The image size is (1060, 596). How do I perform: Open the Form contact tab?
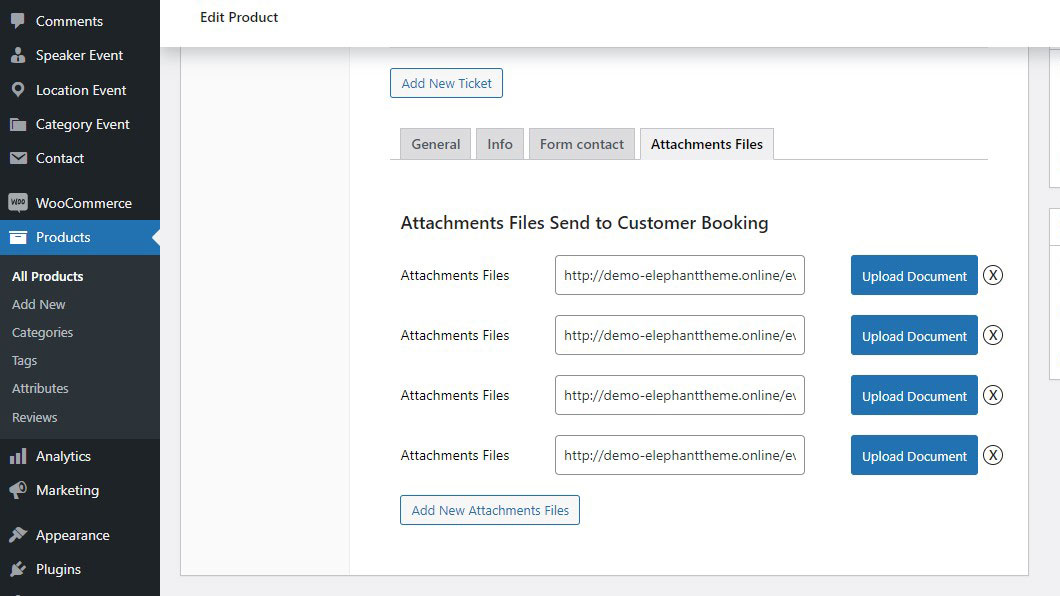point(581,144)
